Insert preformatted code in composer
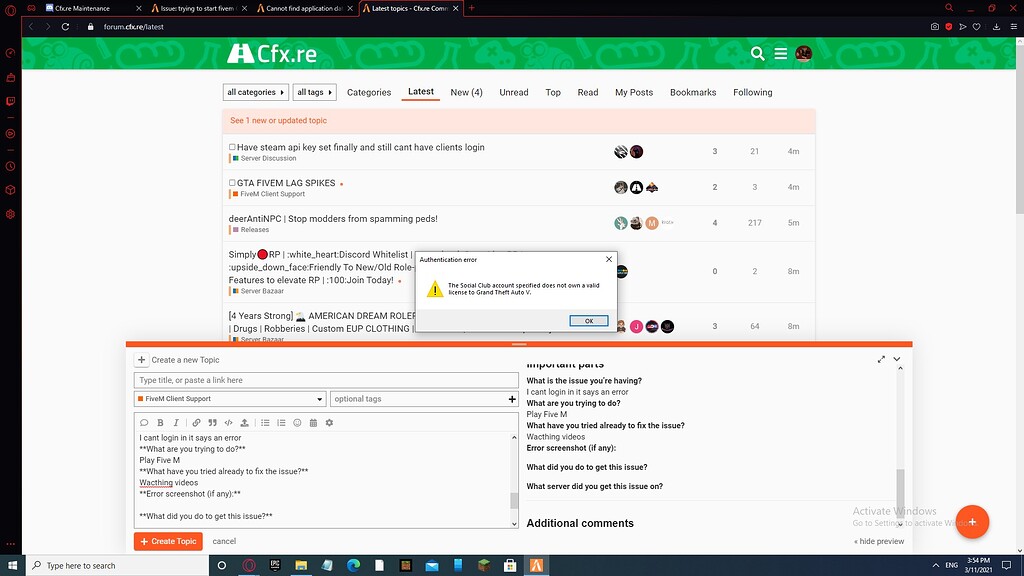Image resolution: width=1024 pixels, height=576 pixels. (229, 423)
